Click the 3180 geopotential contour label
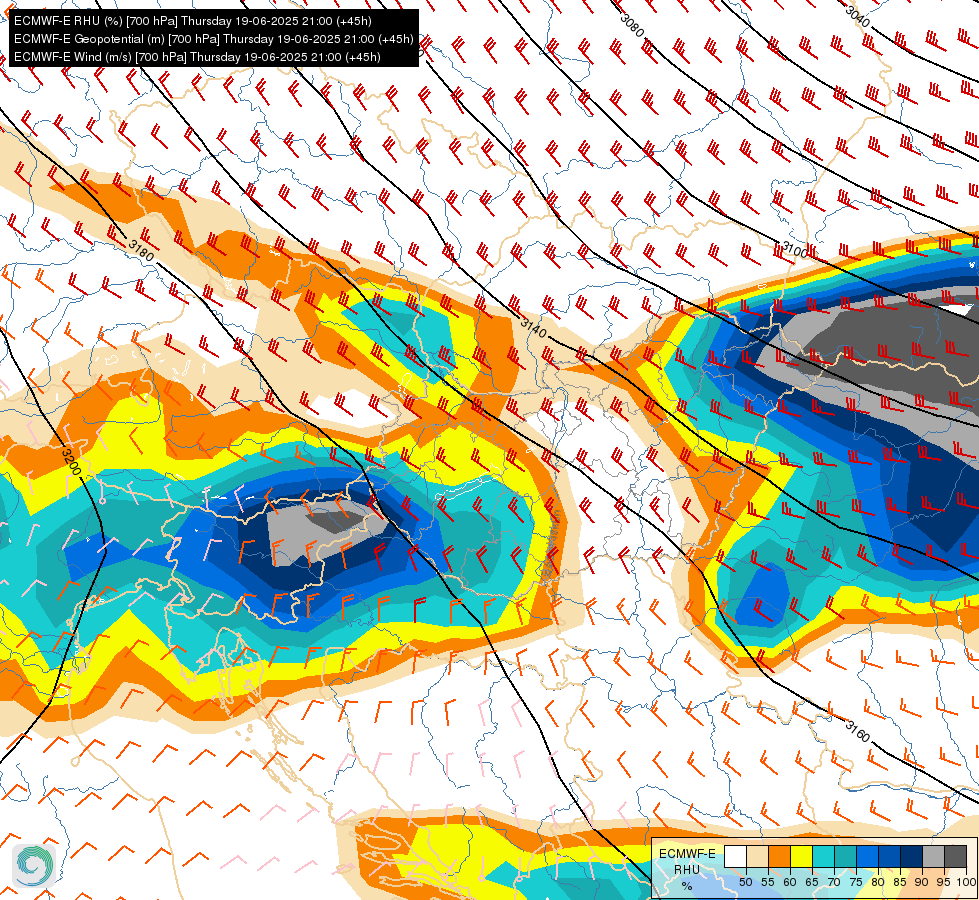The height and width of the screenshot is (900, 979). (141, 250)
